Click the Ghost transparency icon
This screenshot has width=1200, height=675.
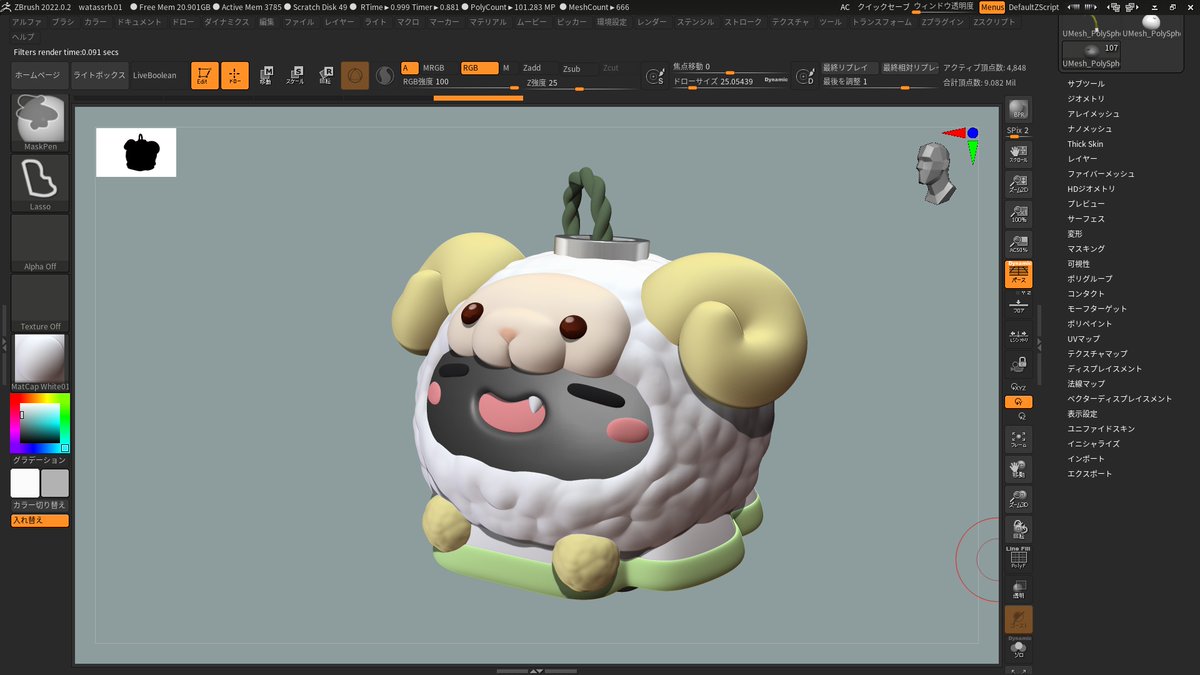pyautogui.click(x=1019, y=619)
